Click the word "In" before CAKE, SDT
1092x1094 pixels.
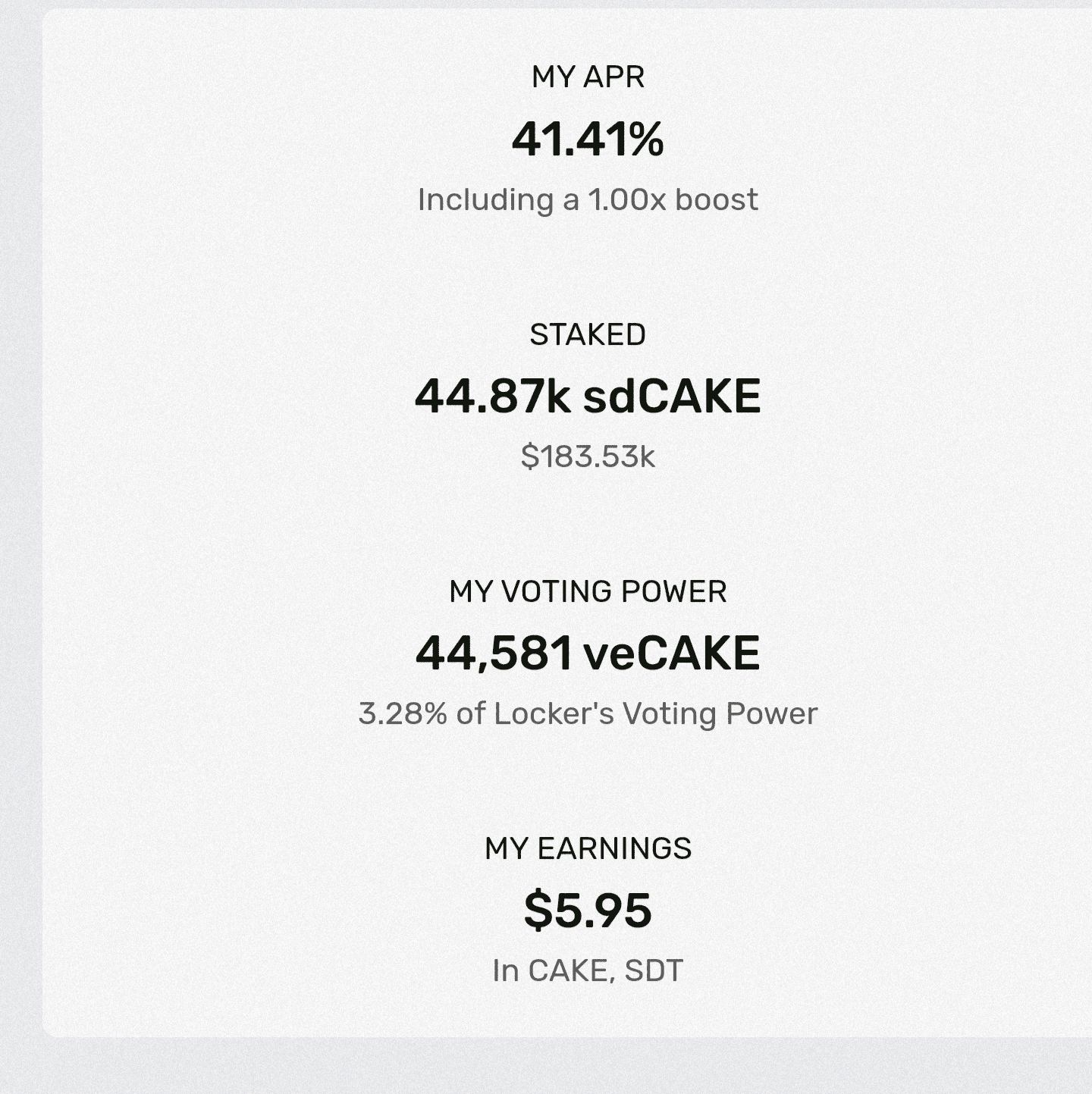(505, 970)
